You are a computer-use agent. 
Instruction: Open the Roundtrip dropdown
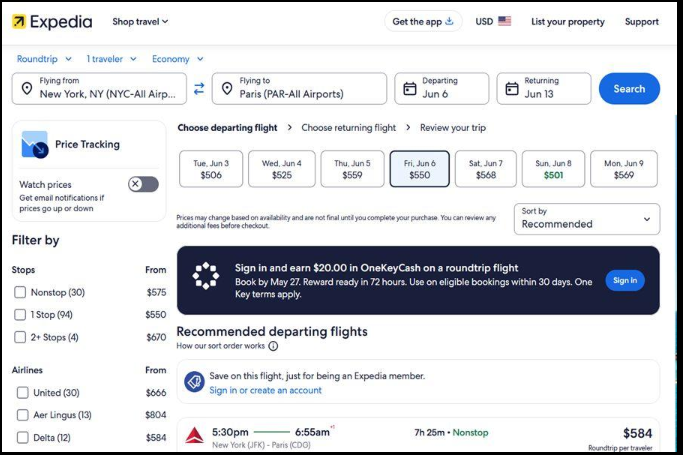(44, 59)
